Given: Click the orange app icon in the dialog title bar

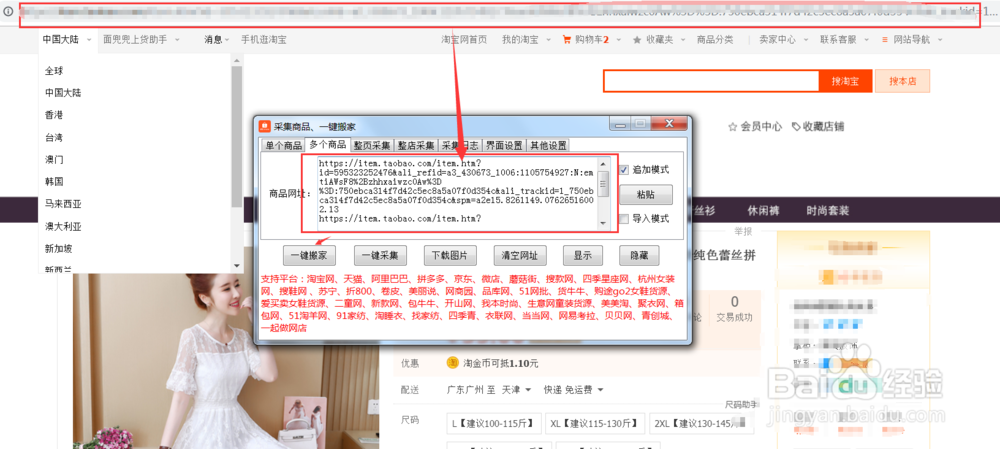Looking at the screenshot, I should coord(264,126).
